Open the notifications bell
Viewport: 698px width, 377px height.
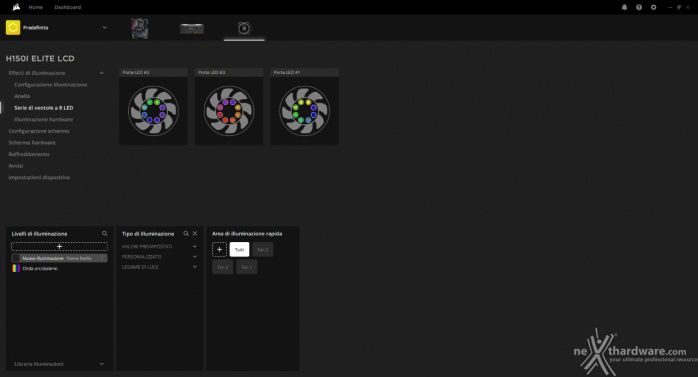pyautogui.click(x=625, y=7)
